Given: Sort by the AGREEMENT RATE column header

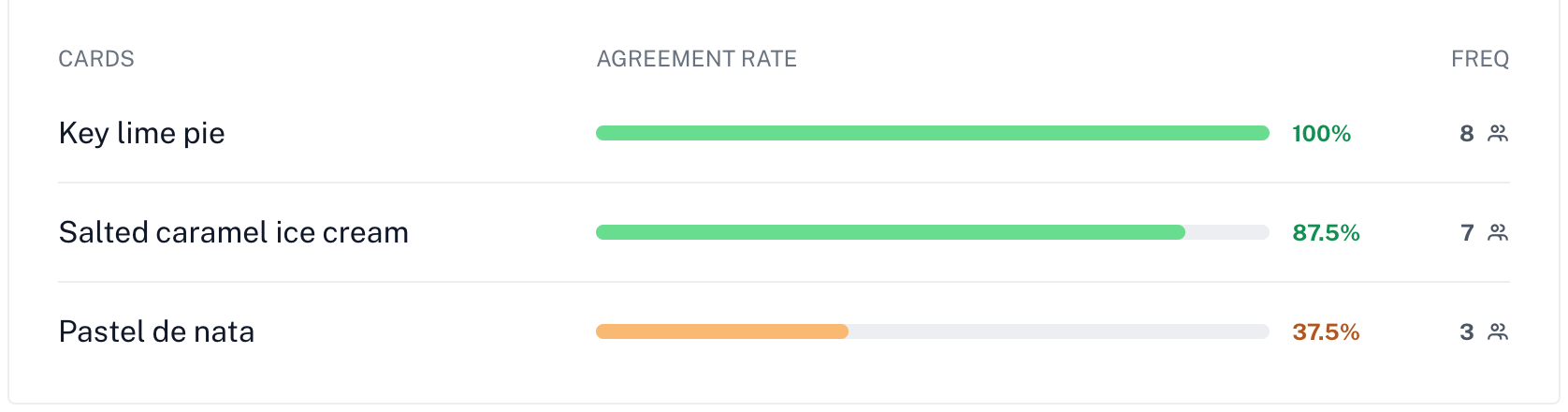Looking at the screenshot, I should point(696,59).
